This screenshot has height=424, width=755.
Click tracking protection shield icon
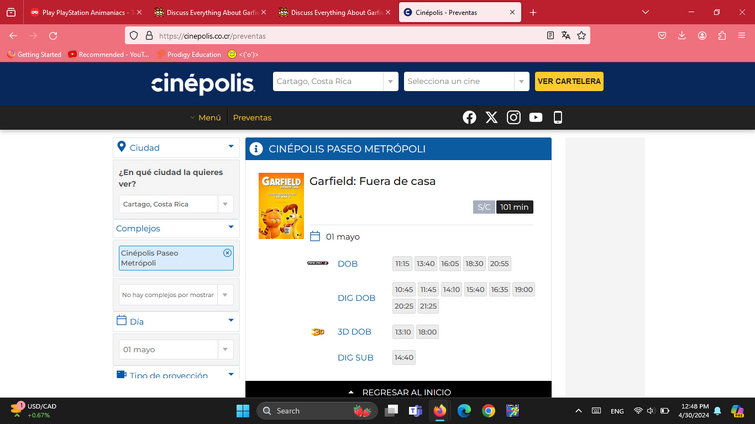click(x=134, y=36)
